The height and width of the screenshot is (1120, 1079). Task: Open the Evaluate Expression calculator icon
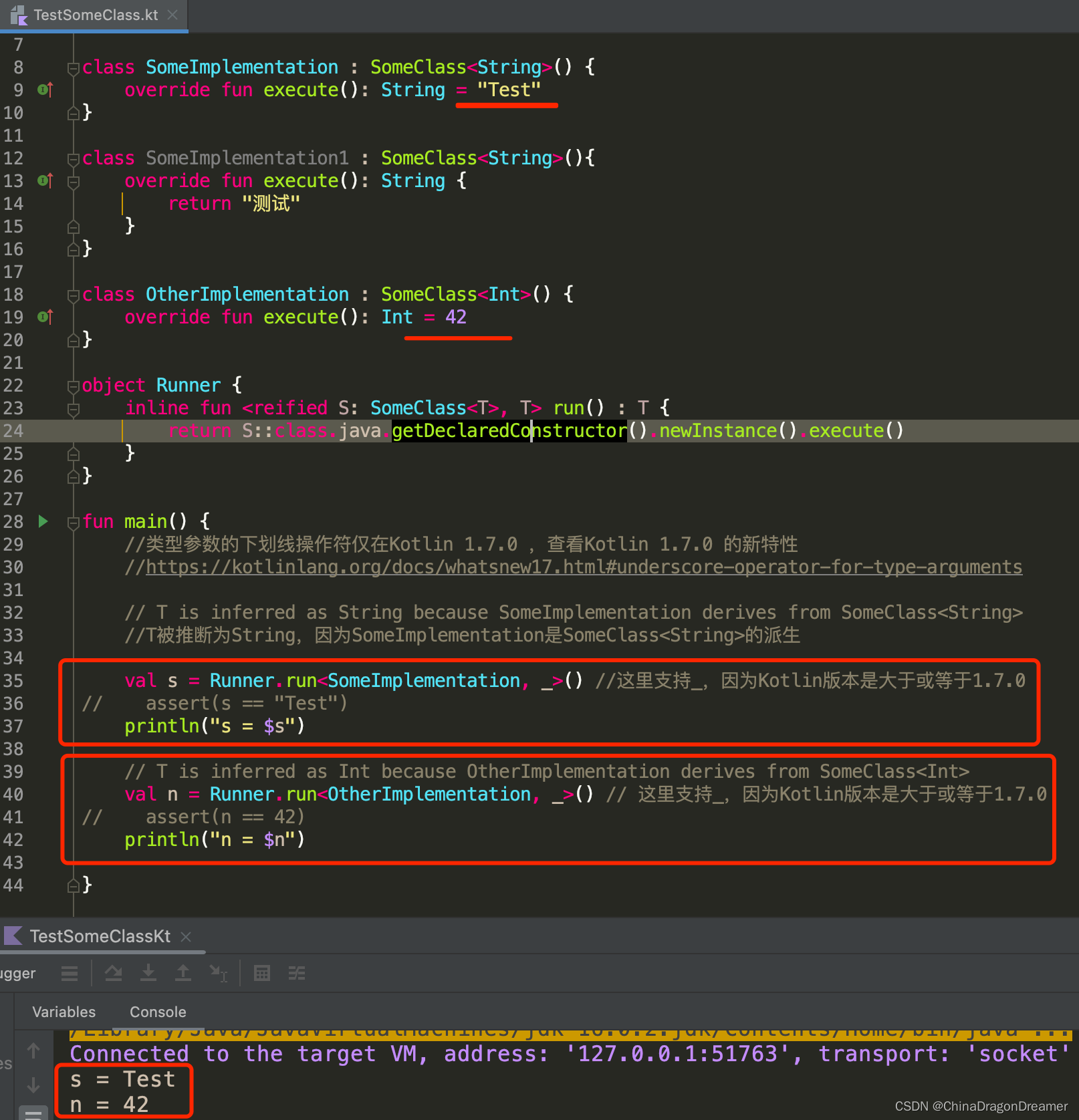262,974
